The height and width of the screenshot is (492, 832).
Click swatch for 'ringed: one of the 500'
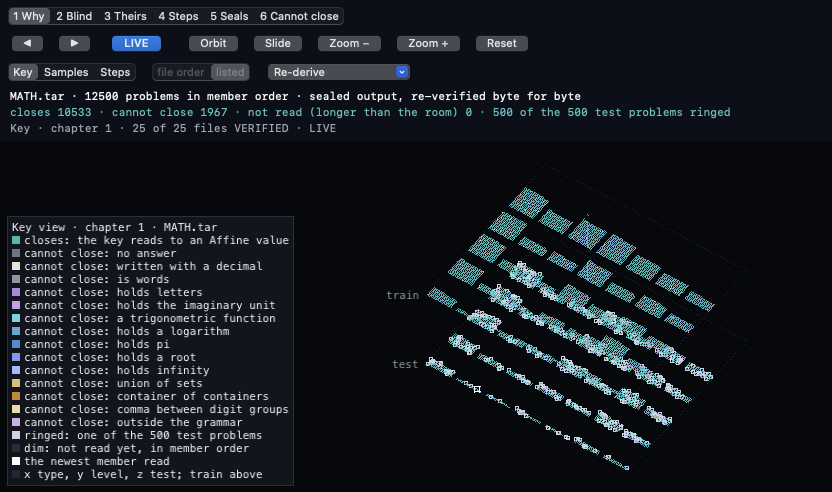[x=16, y=436]
